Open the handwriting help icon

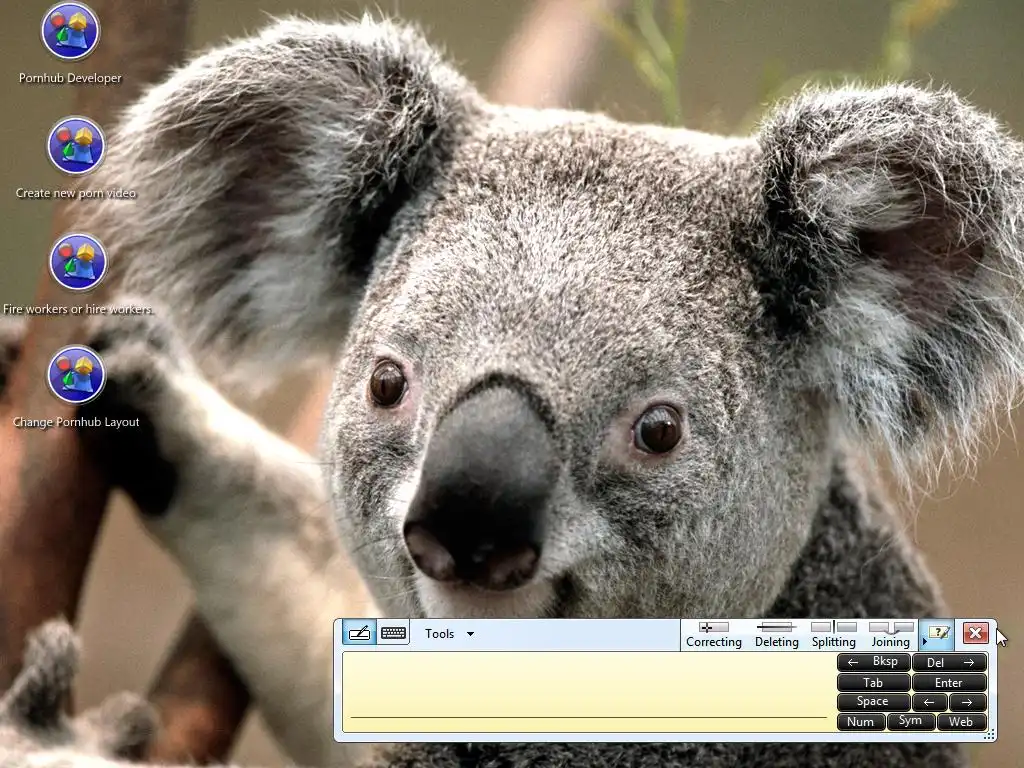(939, 632)
